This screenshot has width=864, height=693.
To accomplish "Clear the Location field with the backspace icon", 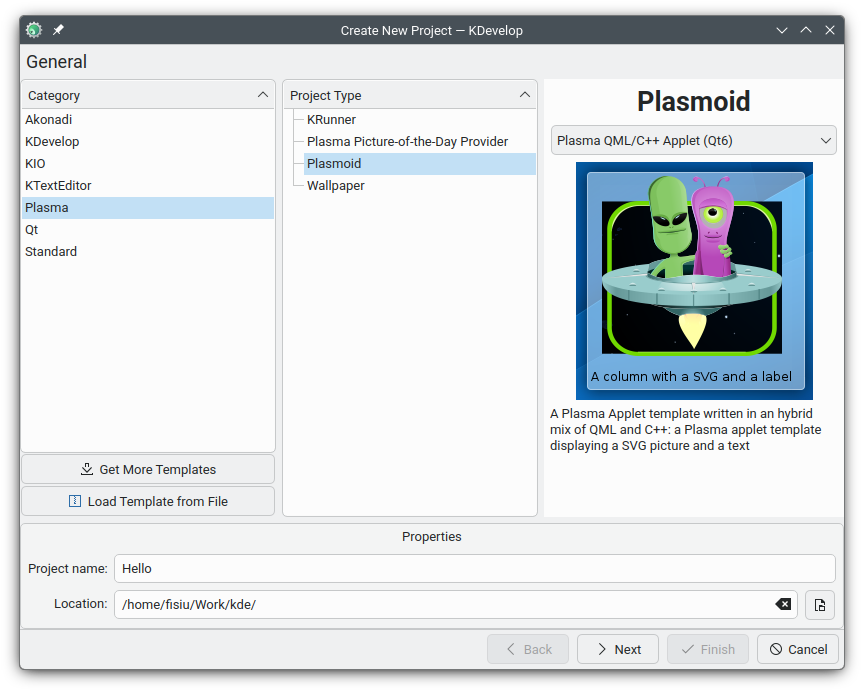I will point(783,604).
